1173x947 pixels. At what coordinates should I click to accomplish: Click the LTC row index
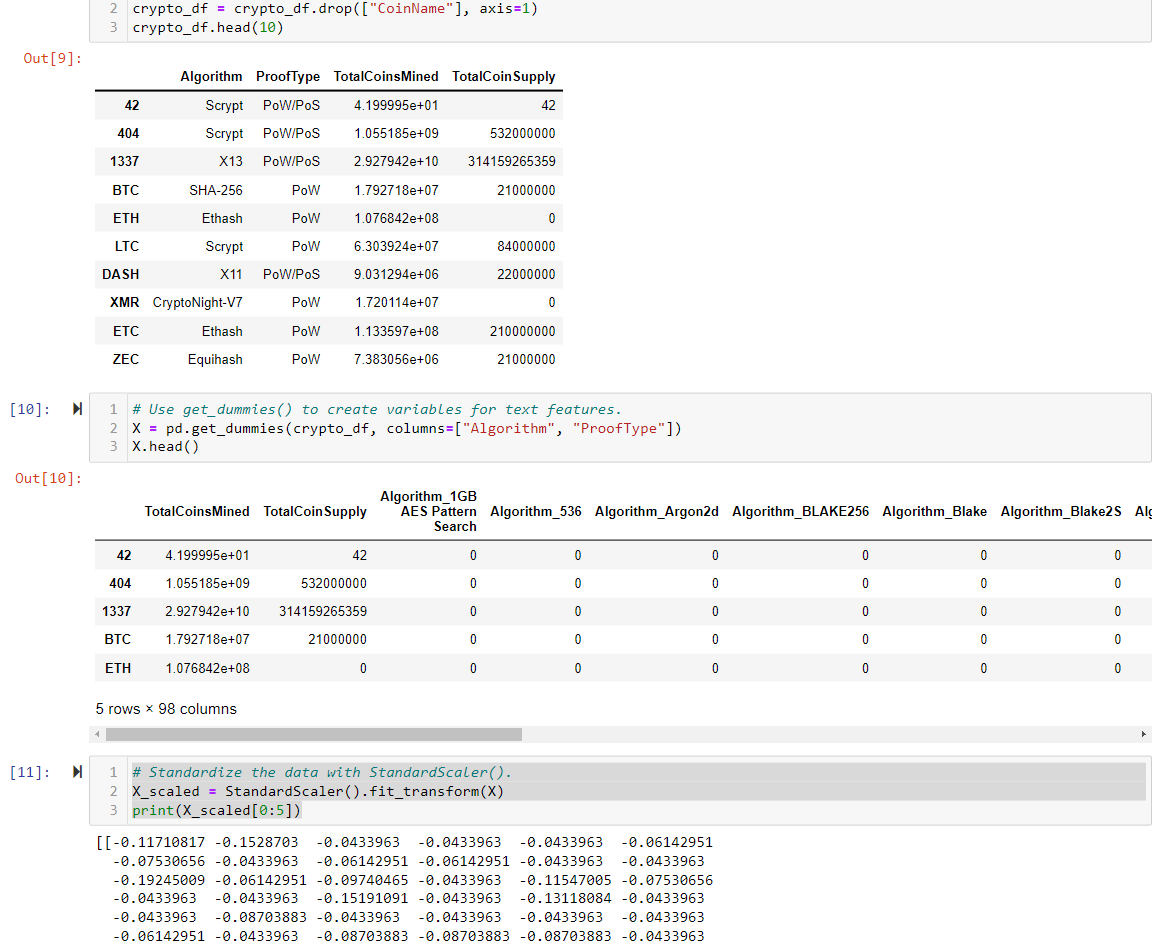[x=126, y=246]
